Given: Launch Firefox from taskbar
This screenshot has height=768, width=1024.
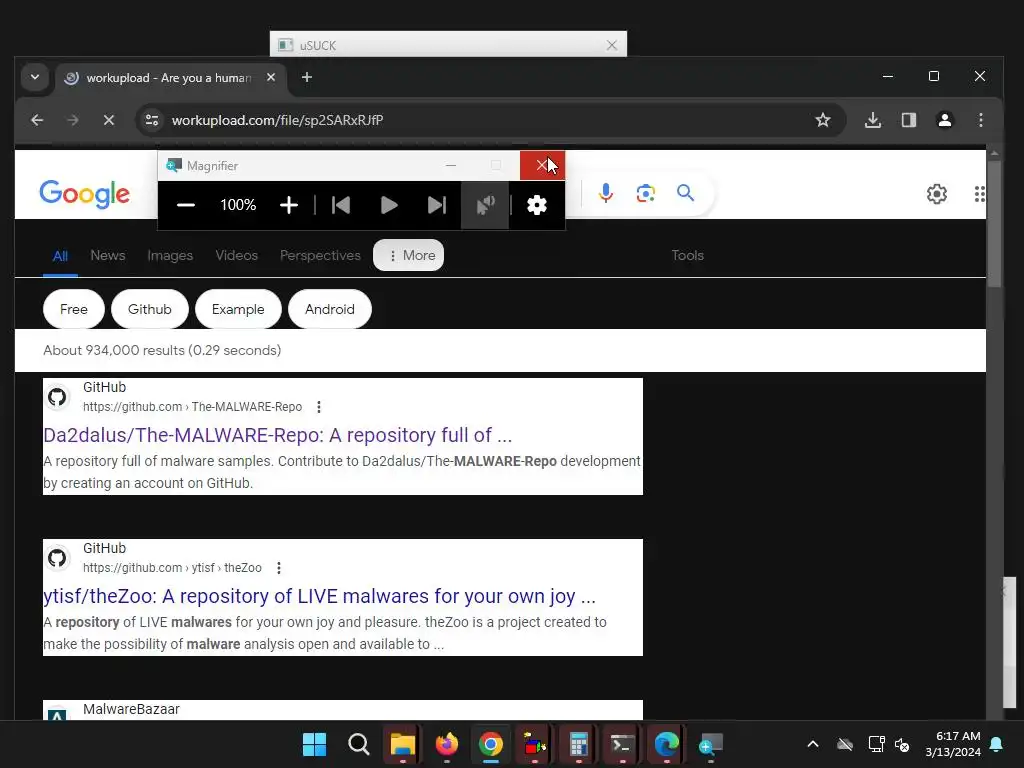Looking at the screenshot, I should click(447, 744).
